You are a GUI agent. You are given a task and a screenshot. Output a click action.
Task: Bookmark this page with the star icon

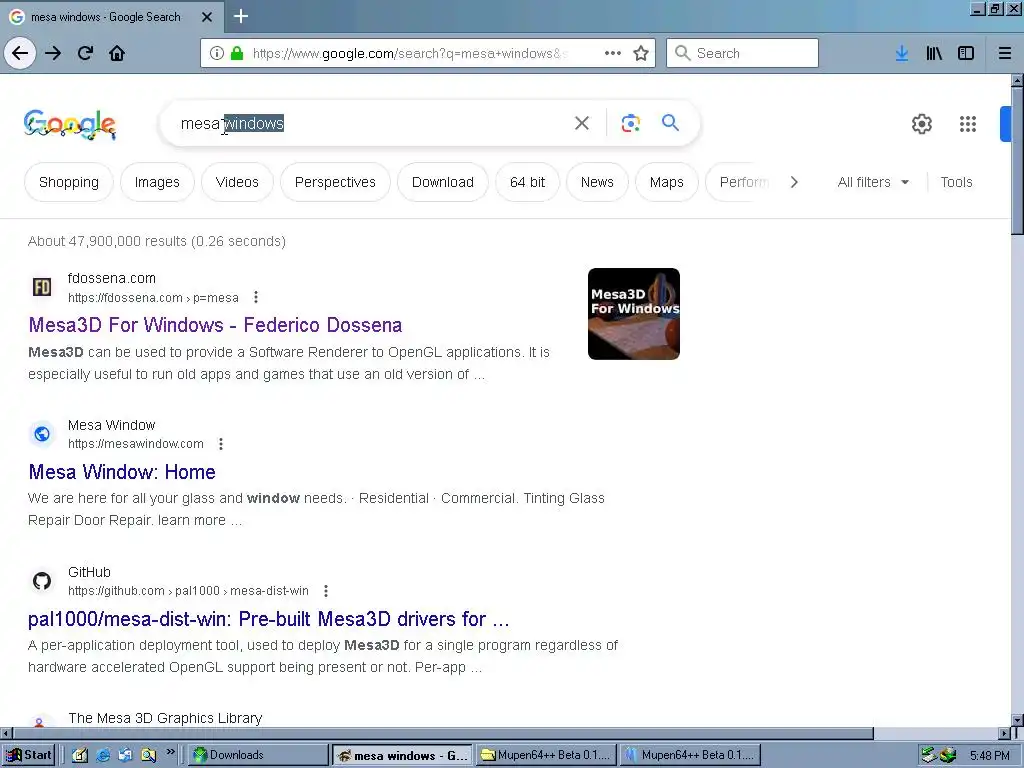coord(641,53)
